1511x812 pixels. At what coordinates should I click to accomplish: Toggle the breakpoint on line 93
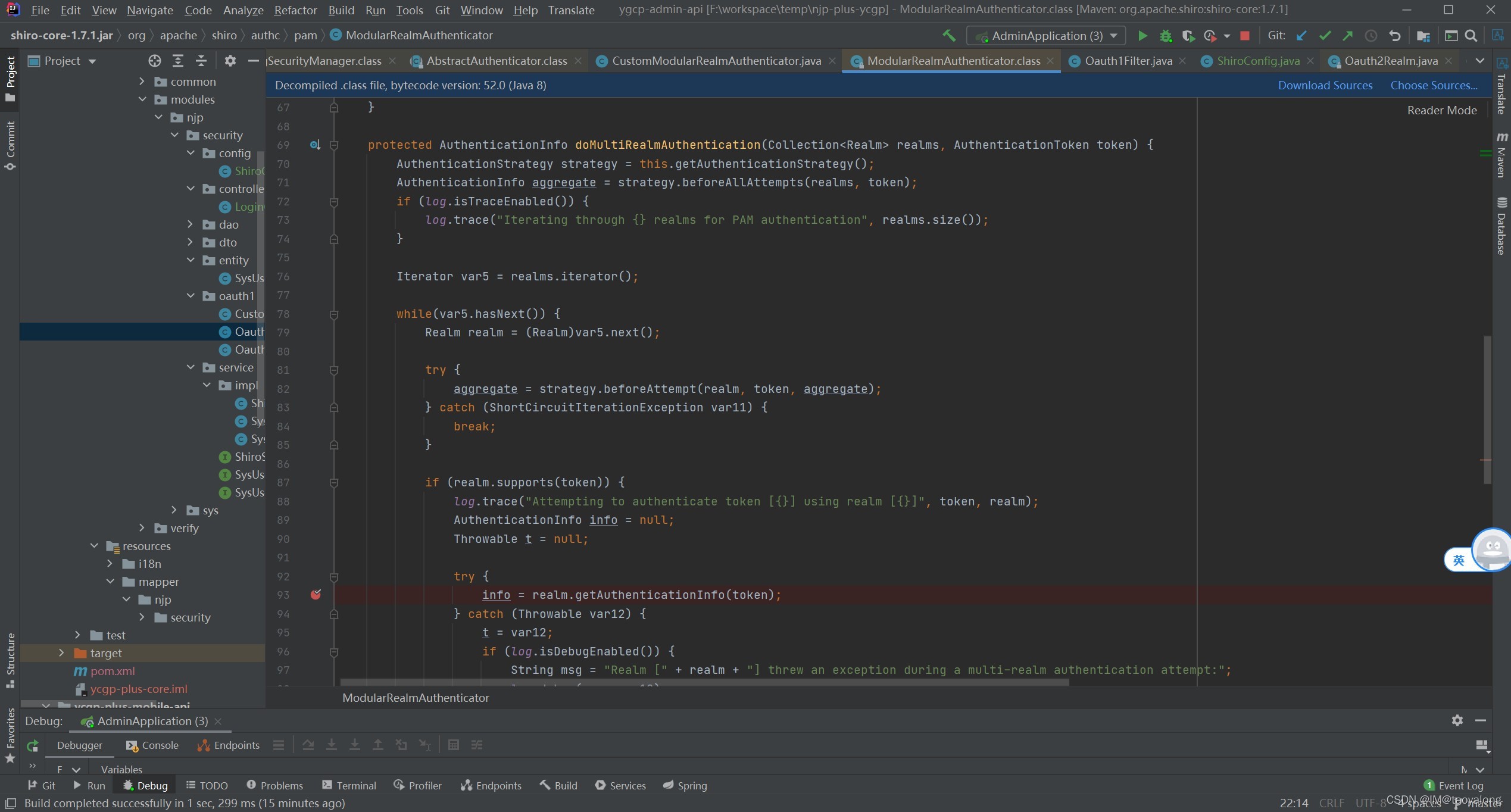316,594
